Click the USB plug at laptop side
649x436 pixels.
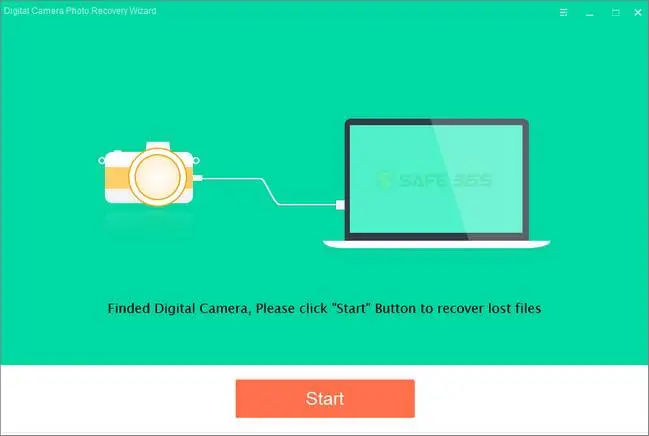click(x=340, y=205)
